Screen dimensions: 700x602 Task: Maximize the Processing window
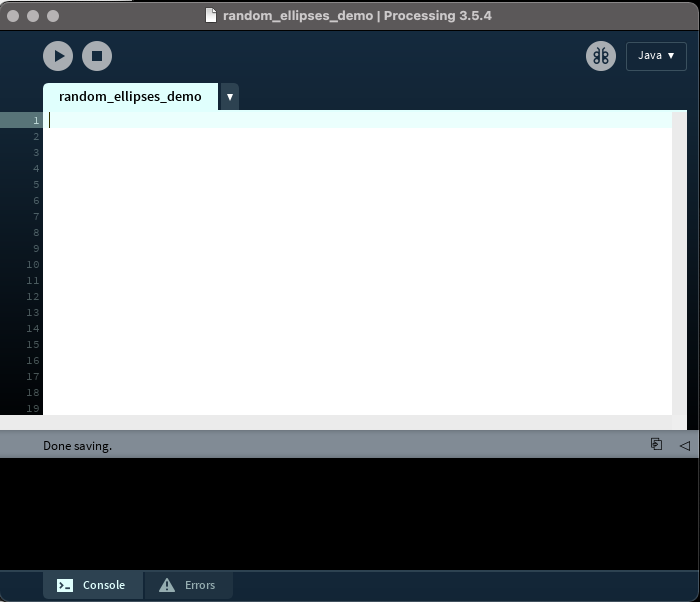53,16
